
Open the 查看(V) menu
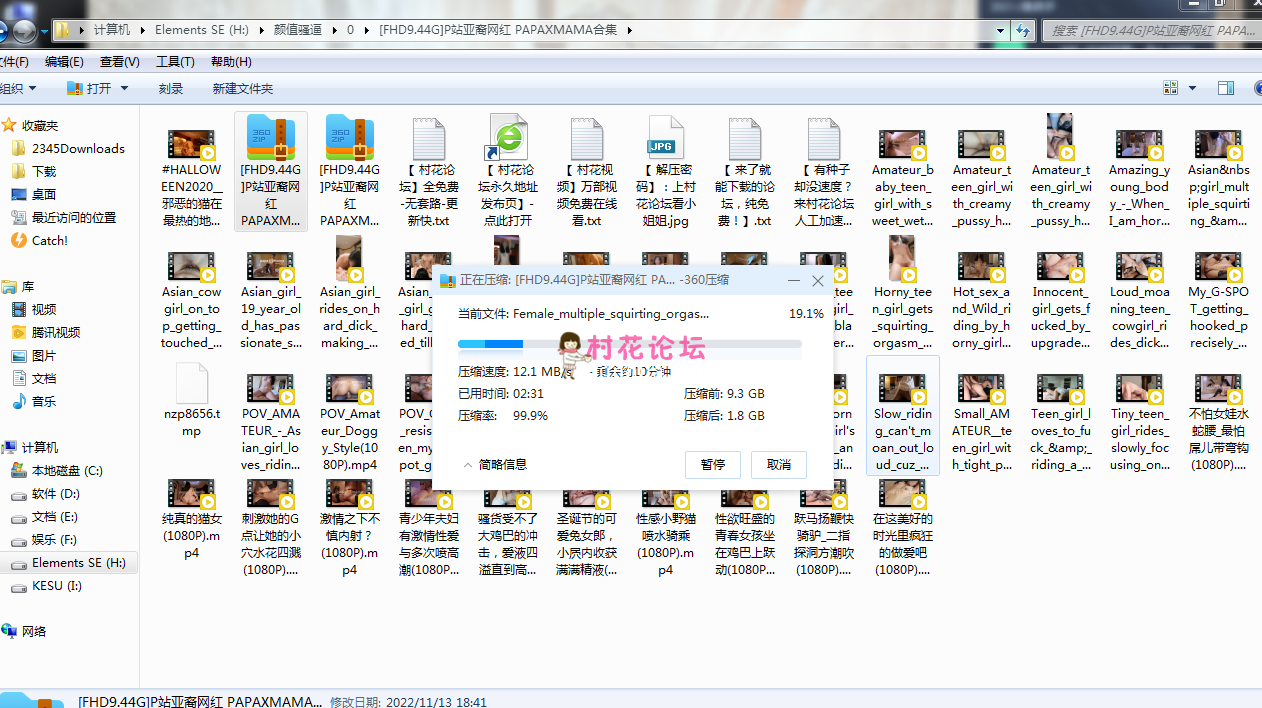point(119,62)
